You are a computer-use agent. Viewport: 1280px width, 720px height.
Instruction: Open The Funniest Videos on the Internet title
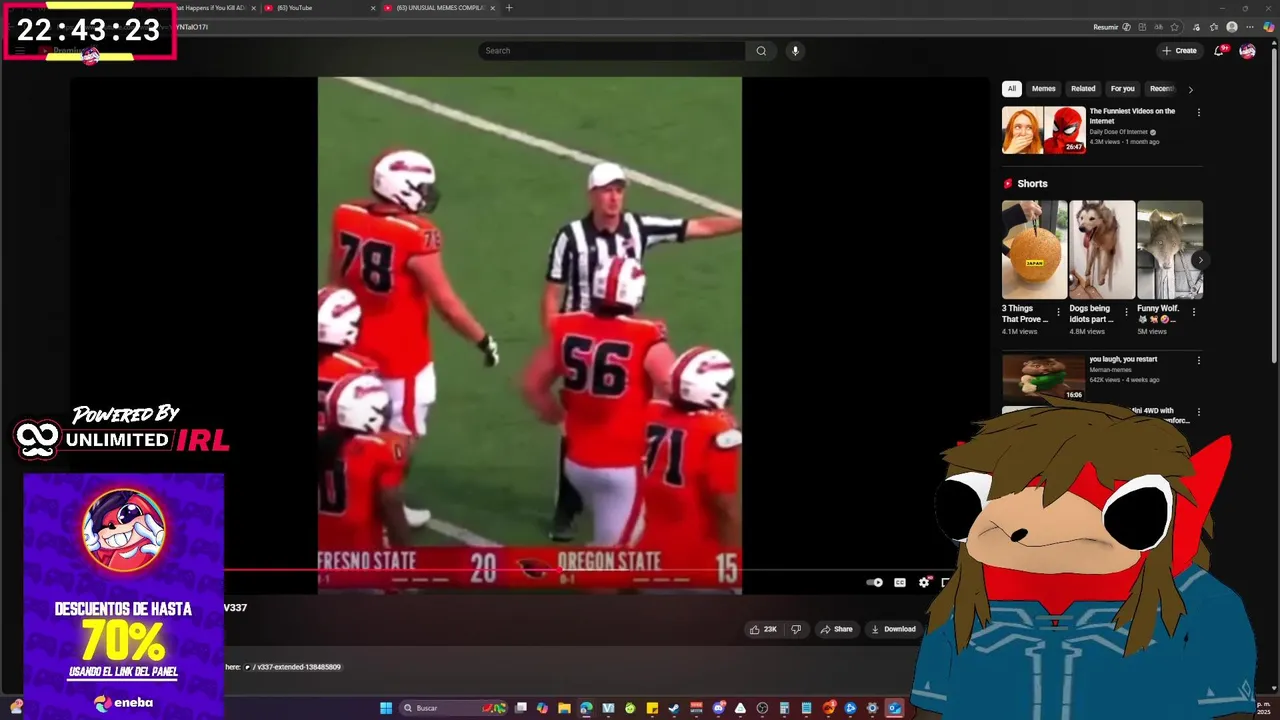1132,116
